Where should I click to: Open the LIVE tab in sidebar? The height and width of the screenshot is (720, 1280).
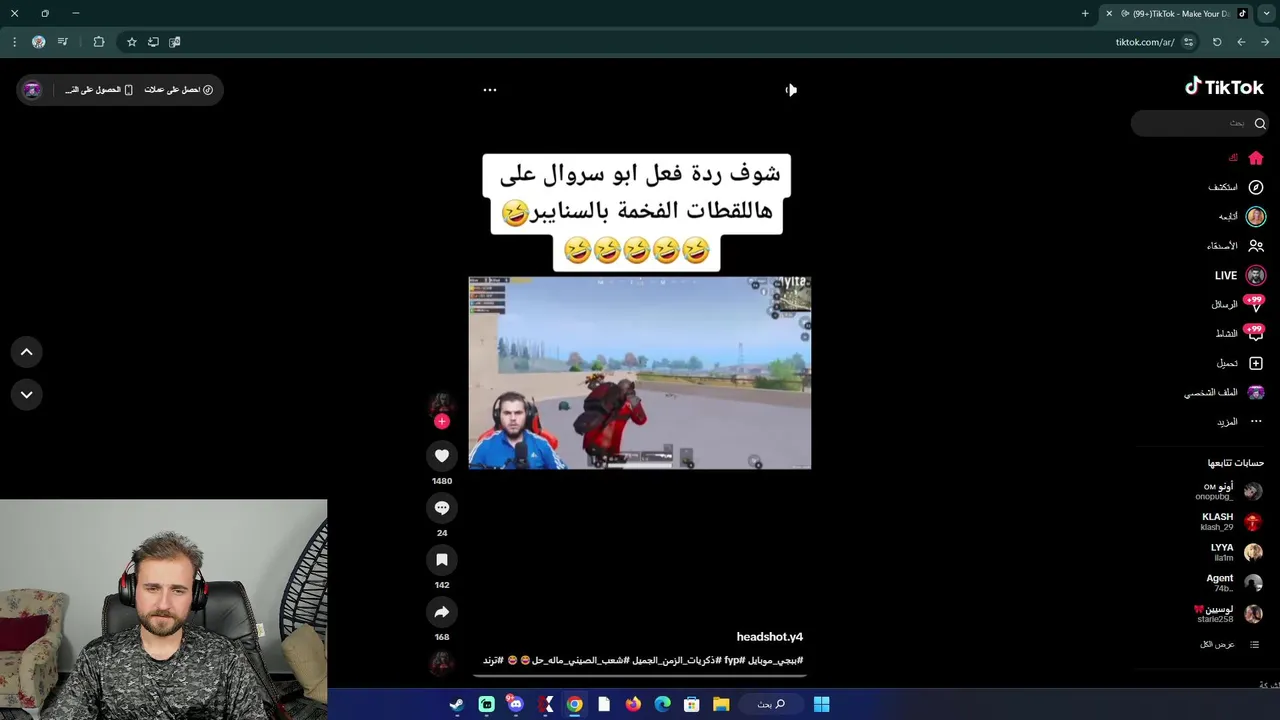1240,275
